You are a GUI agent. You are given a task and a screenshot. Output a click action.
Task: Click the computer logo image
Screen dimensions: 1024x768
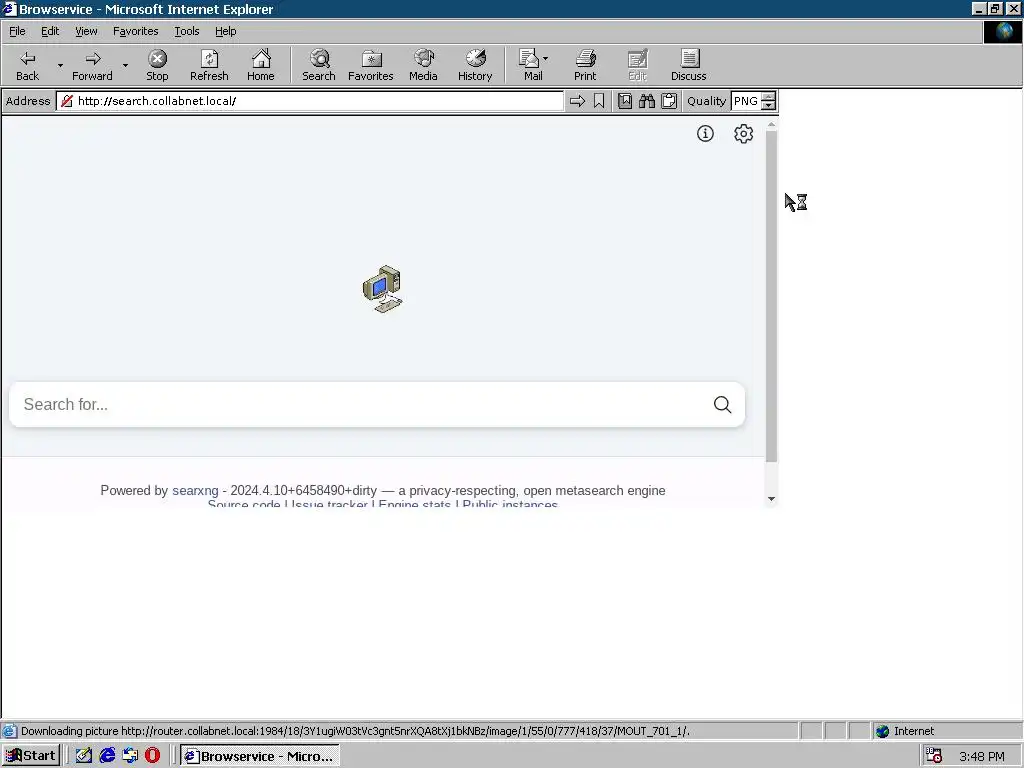(383, 289)
